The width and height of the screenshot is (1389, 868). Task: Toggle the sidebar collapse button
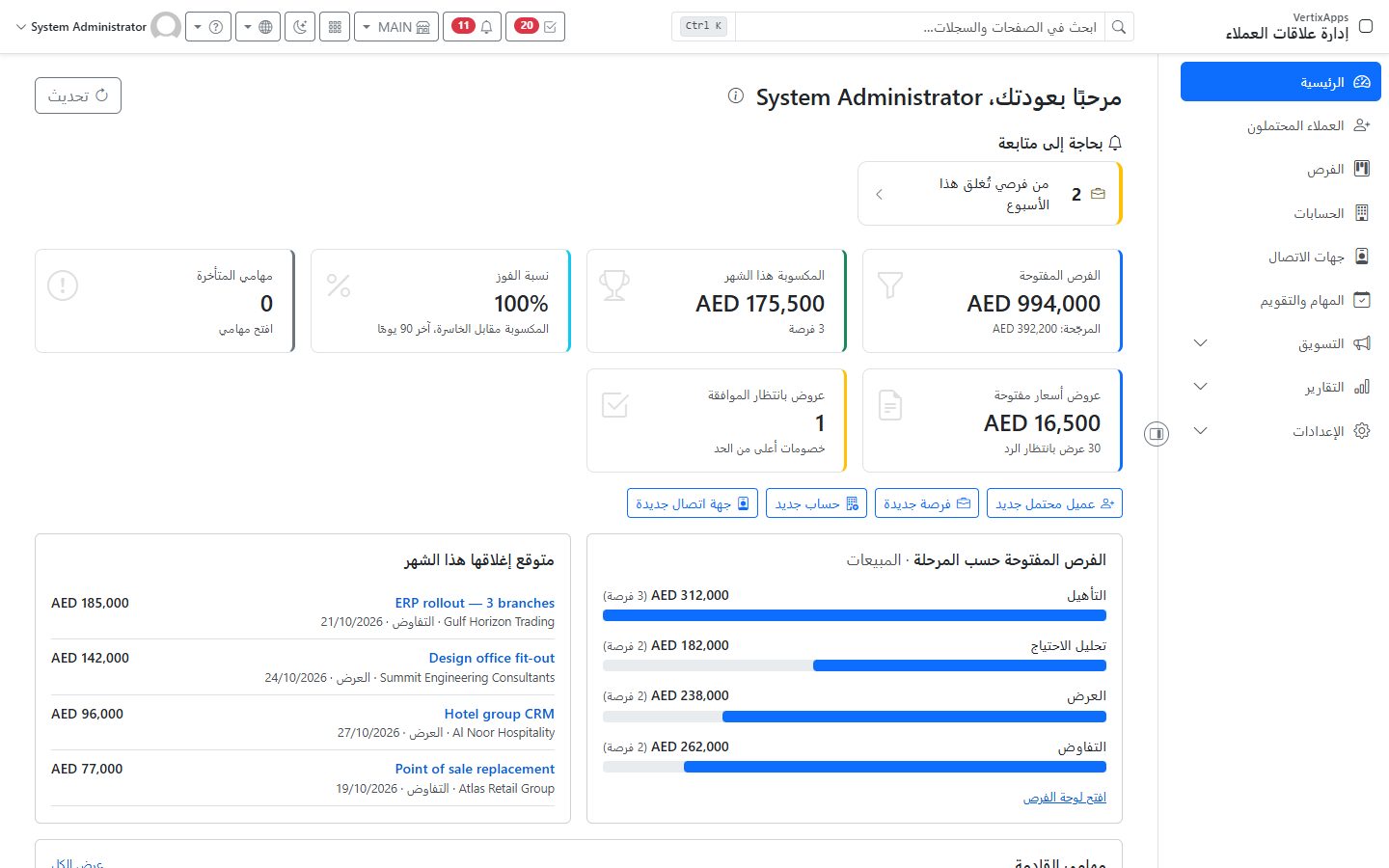point(1157,434)
